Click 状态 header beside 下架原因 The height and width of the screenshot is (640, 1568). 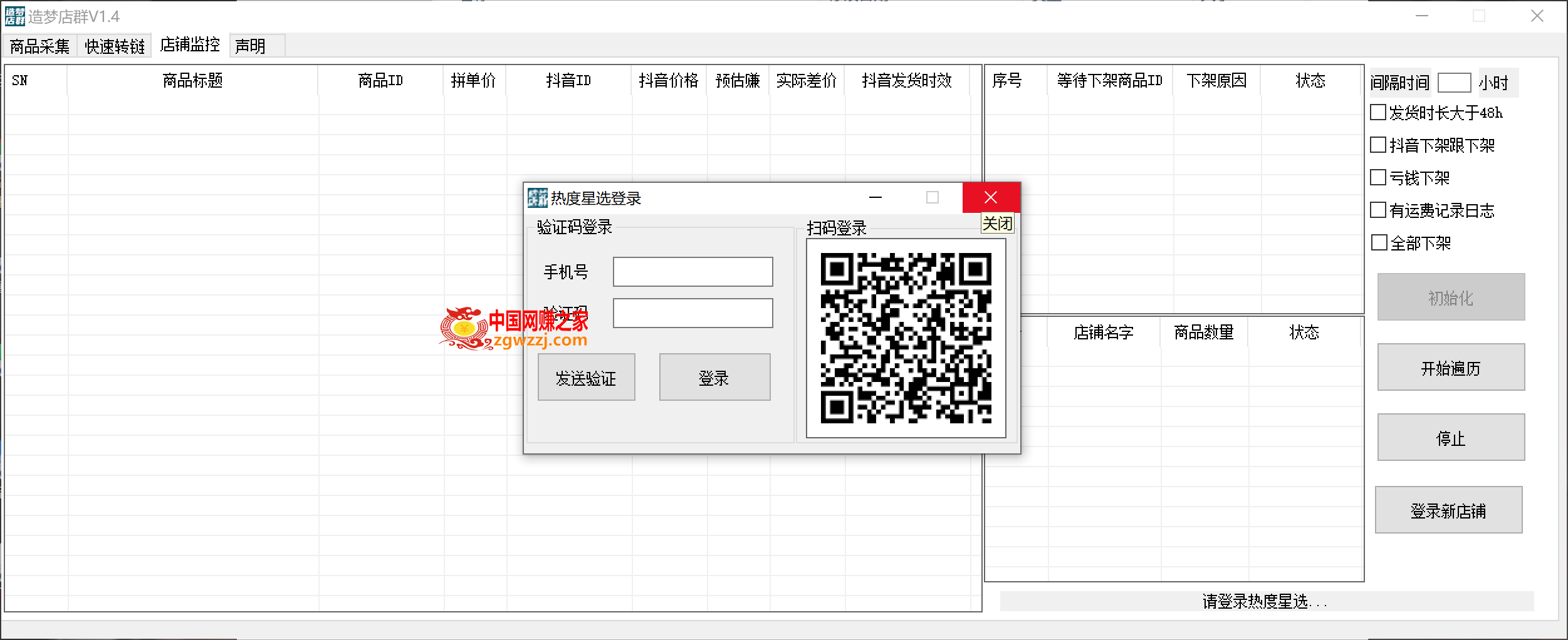coord(1310,81)
